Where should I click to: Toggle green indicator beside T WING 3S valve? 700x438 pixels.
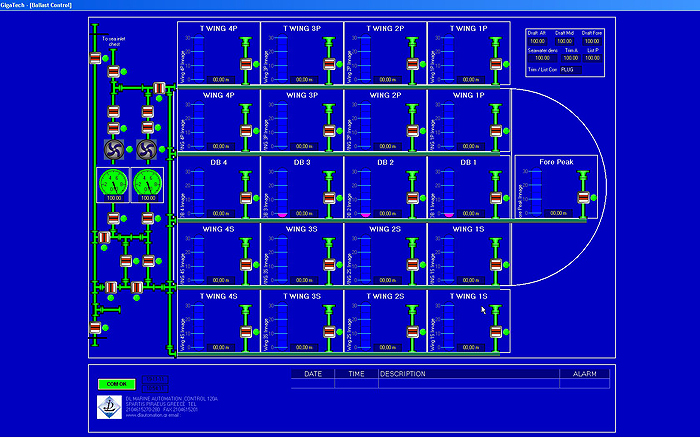click(340, 331)
